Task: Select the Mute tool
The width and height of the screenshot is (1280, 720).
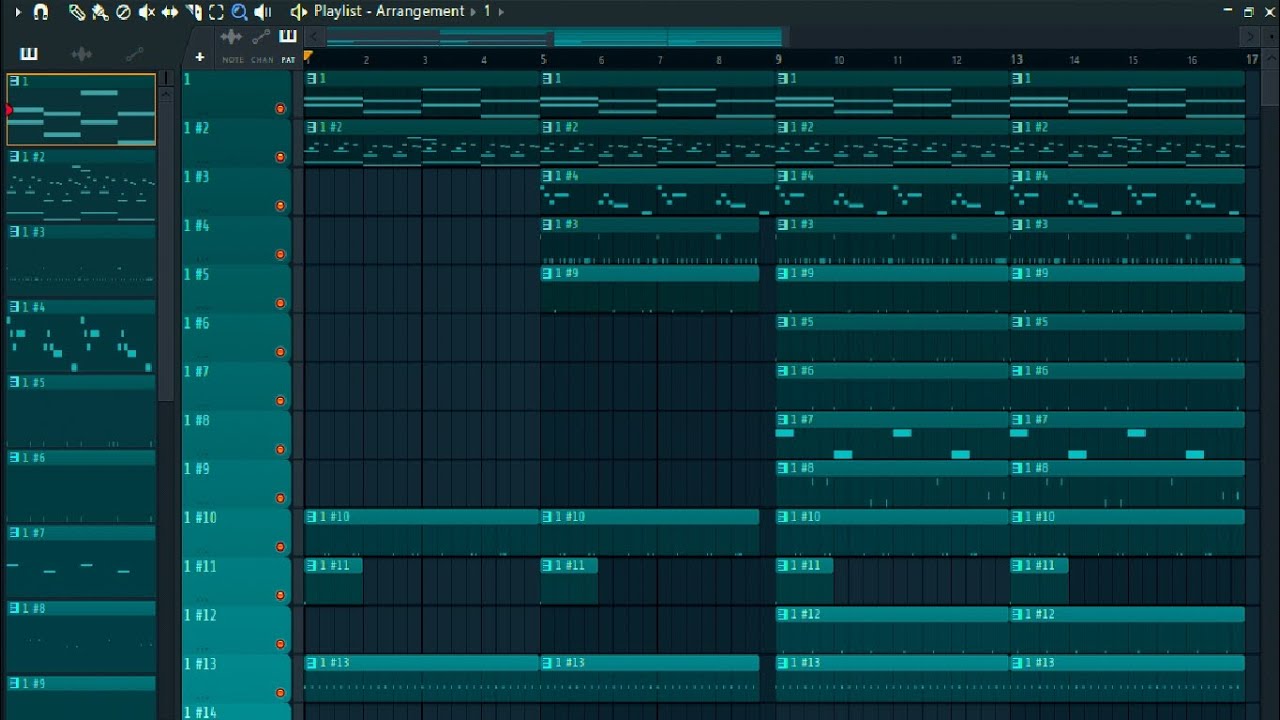Action: point(146,12)
